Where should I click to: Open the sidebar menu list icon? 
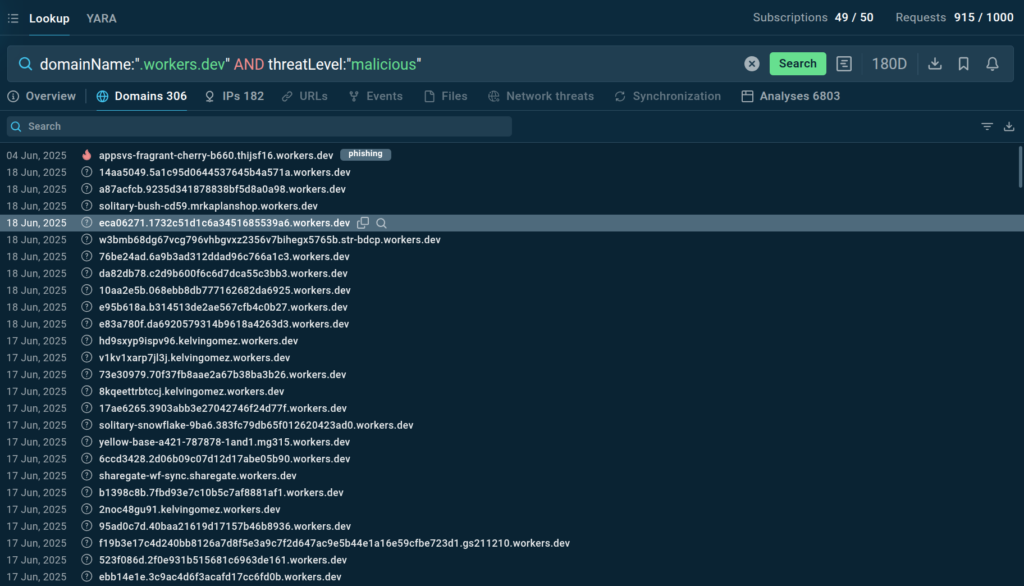13,18
